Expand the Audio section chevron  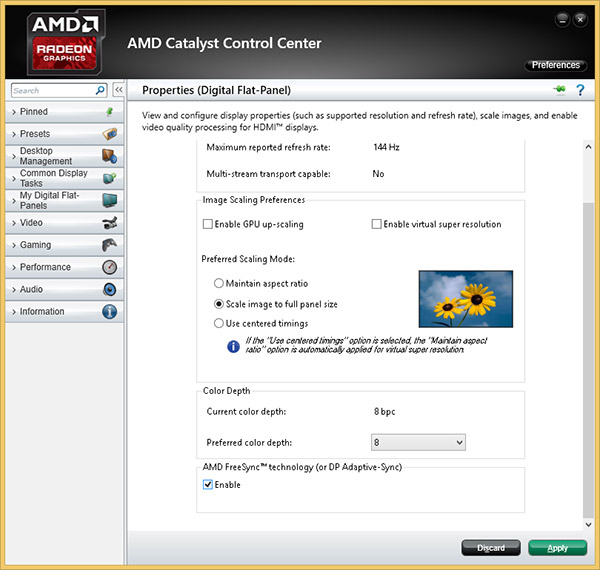coord(14,290)
